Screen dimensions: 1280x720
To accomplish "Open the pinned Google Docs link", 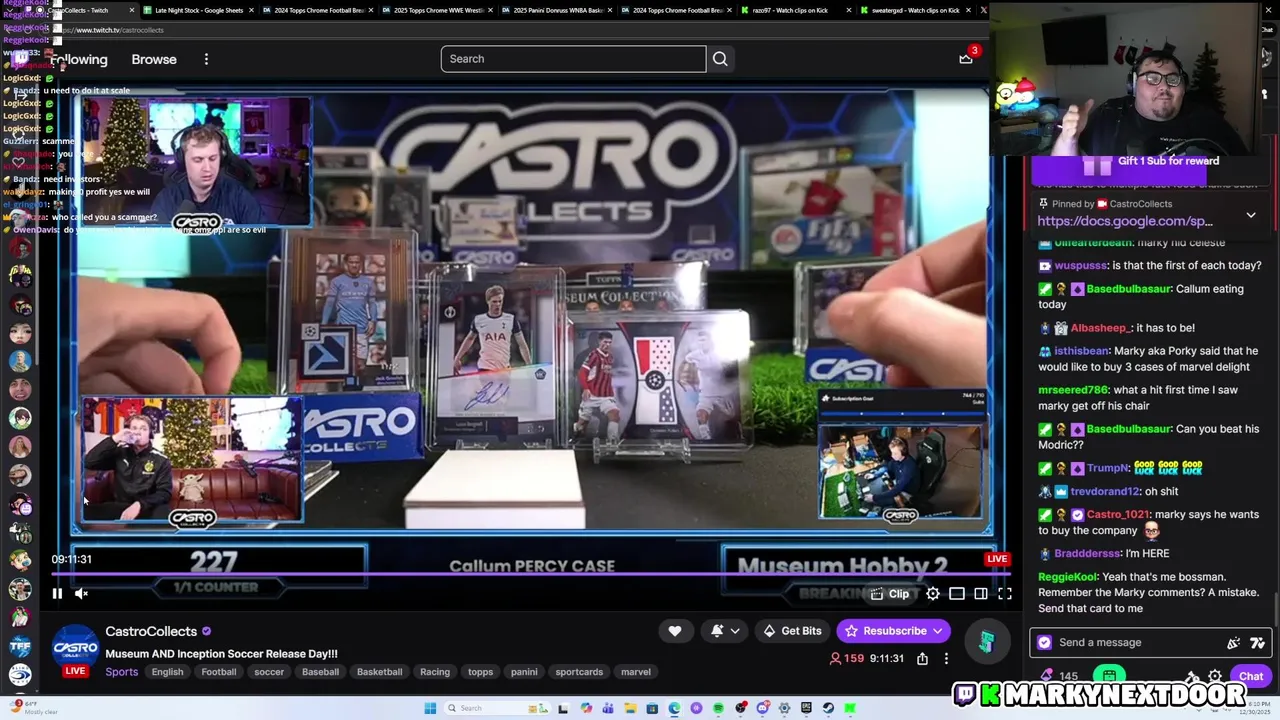I will (1125, 221).
